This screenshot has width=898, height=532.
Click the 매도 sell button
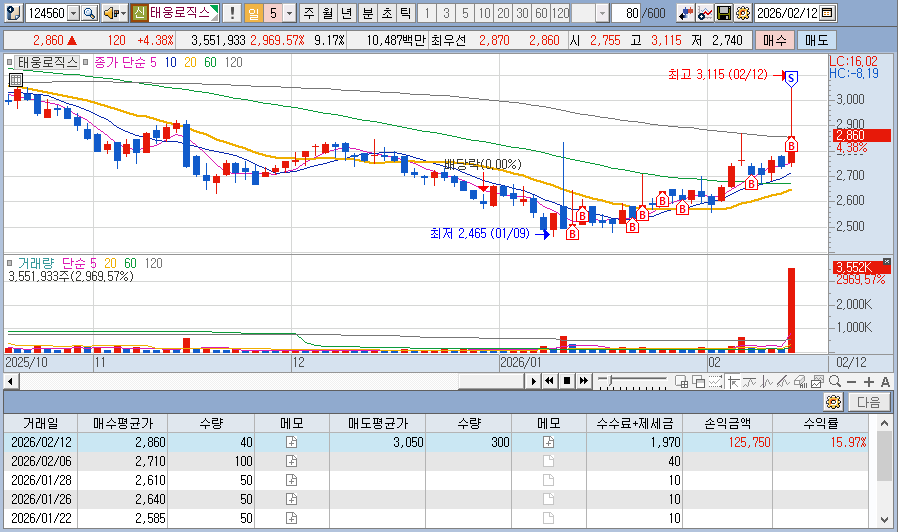[x=817, y=40]
